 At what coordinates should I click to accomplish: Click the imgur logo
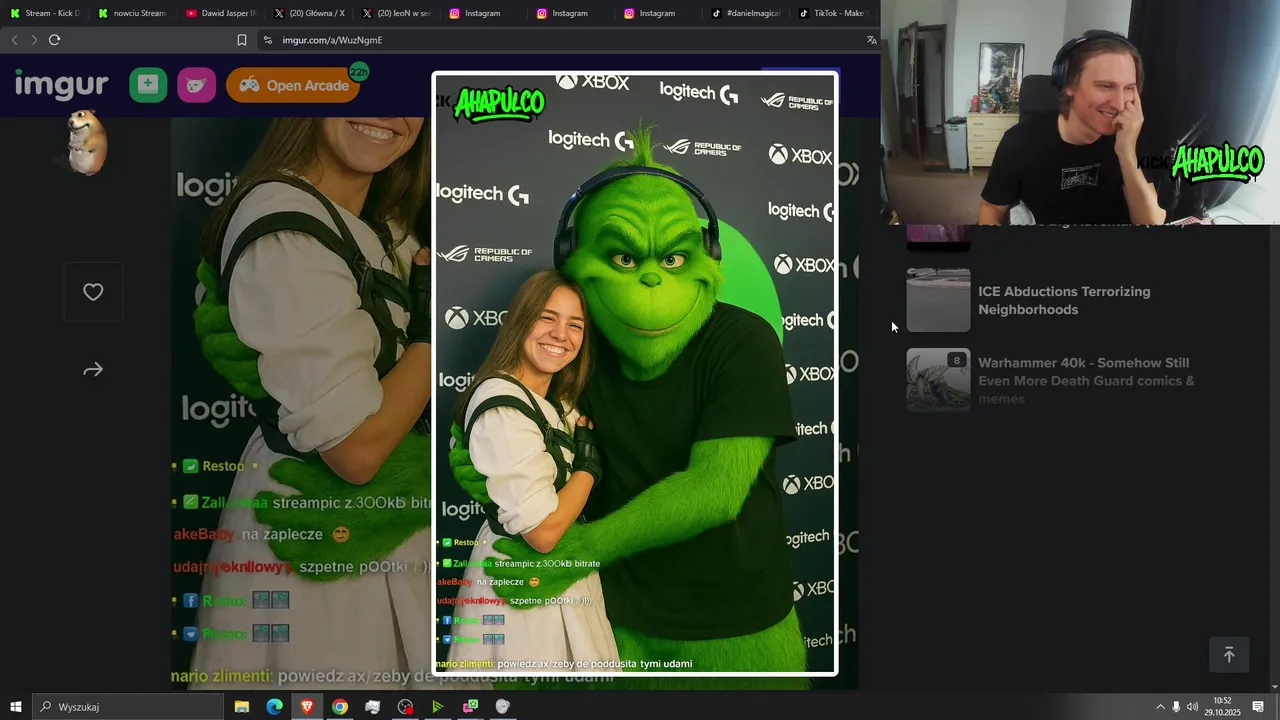pos(61,85)
